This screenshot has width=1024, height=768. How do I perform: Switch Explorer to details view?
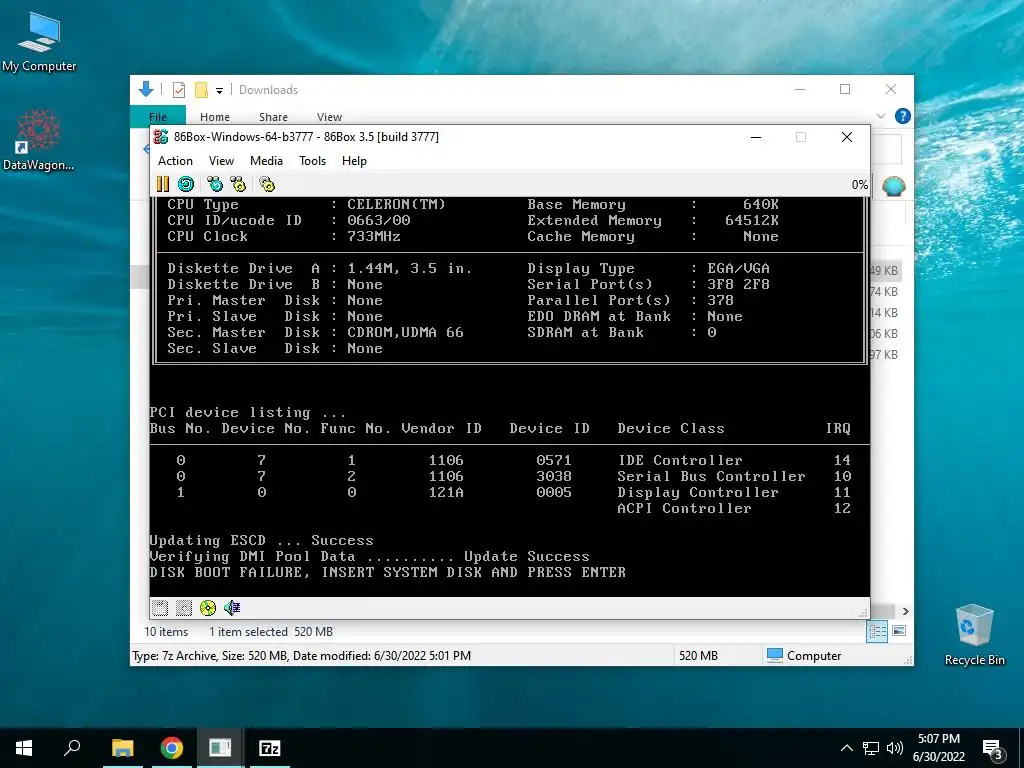[x=877, y=631]
